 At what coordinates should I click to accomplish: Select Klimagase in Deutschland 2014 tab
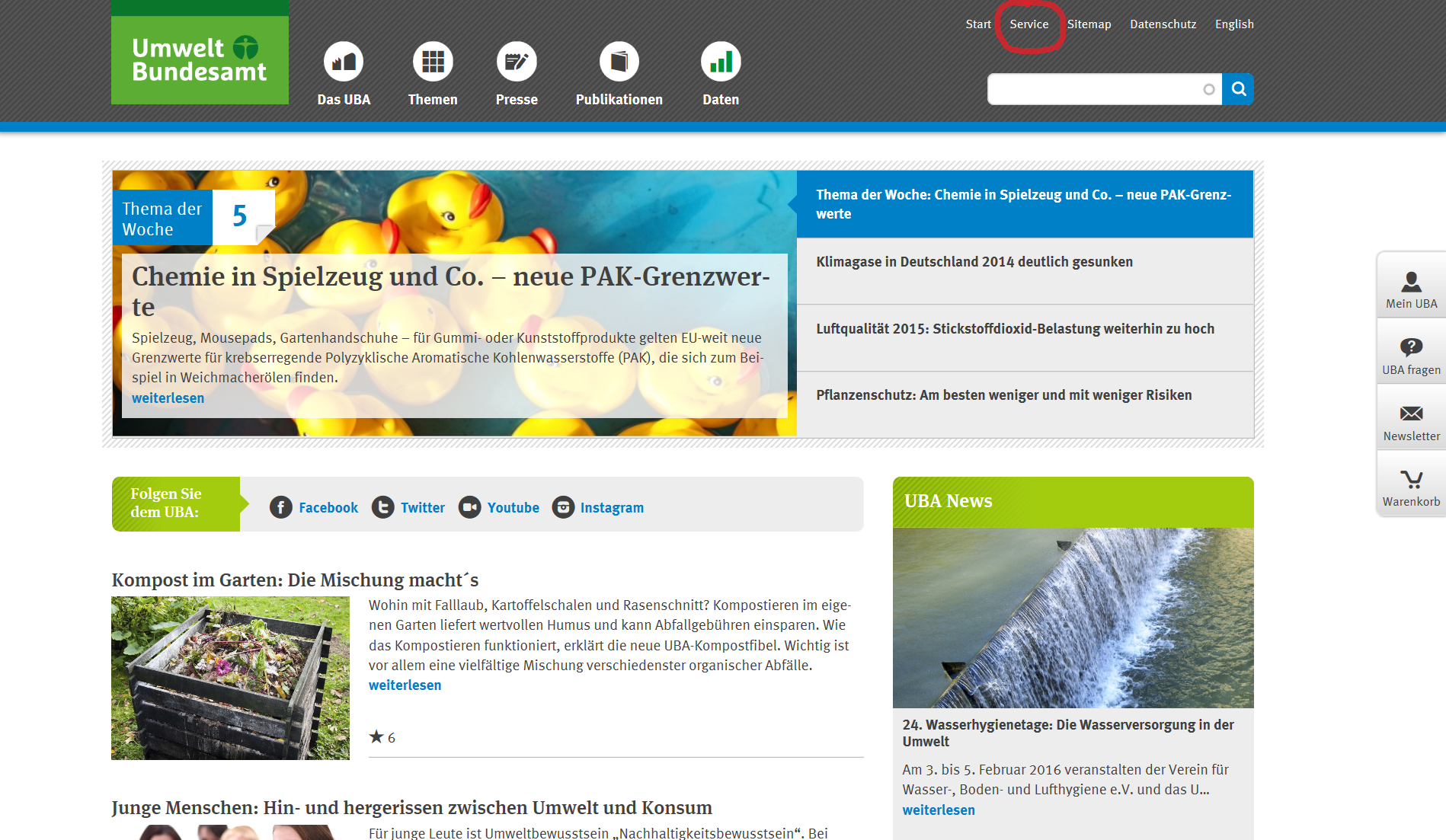(x=1025, y=271)
